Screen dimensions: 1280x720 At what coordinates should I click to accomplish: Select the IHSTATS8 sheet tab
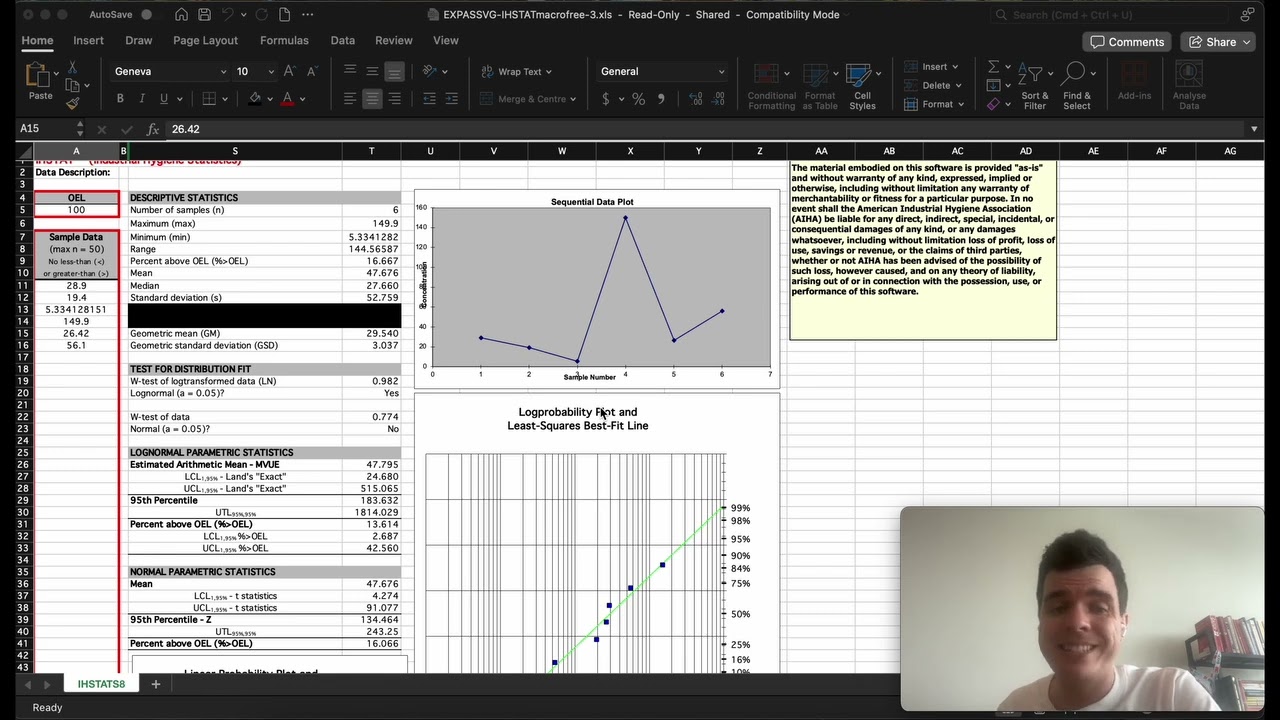[x=102, y=684]
